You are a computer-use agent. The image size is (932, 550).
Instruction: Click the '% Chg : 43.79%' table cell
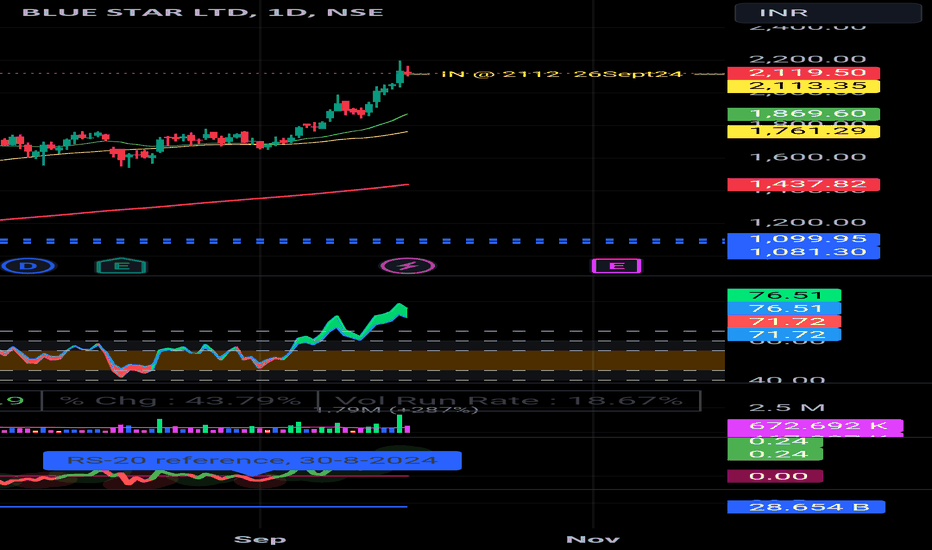coord(180,401)
